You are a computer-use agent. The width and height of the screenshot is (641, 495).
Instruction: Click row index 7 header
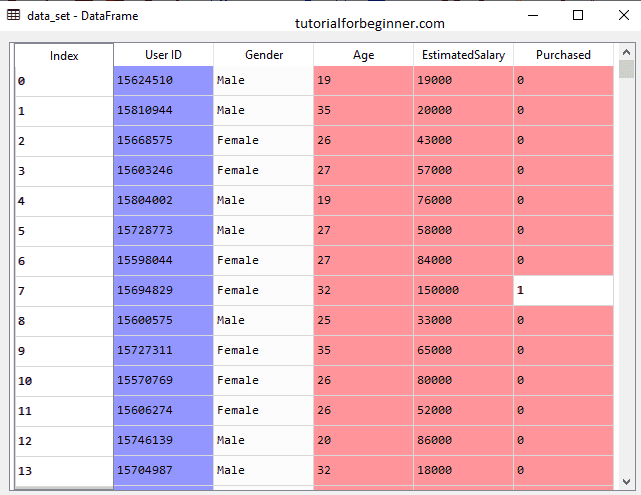[x=64, y=291]
